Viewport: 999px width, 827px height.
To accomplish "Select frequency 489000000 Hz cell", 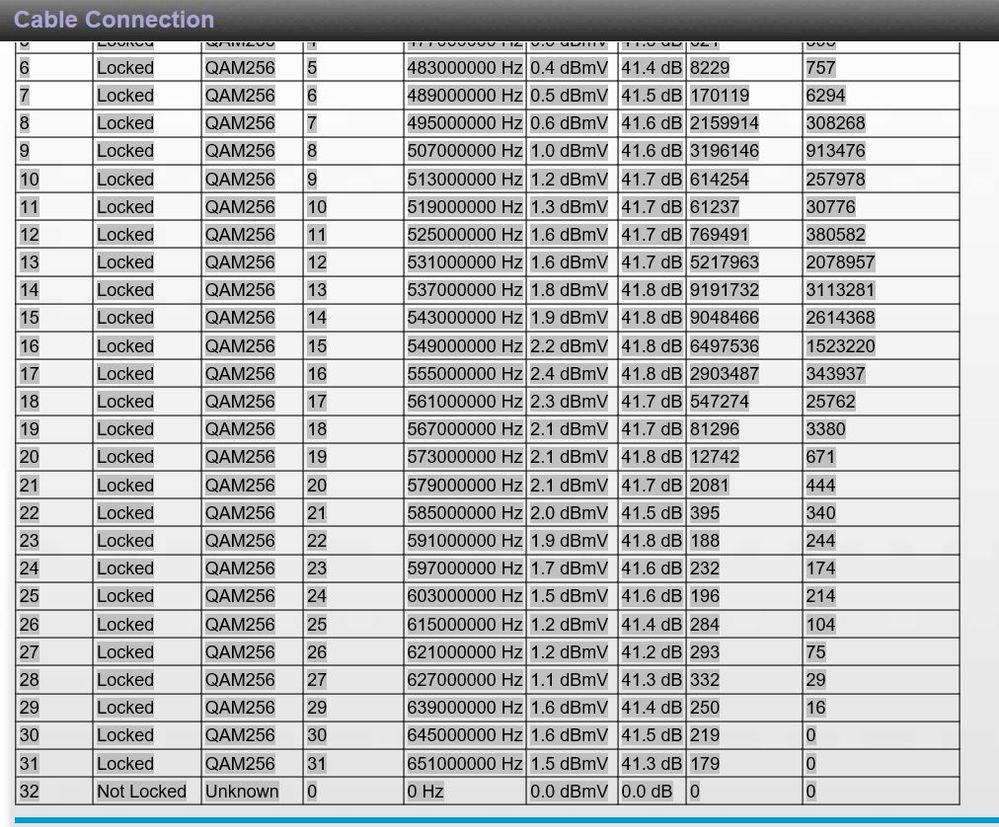I will tap(465, 96).
